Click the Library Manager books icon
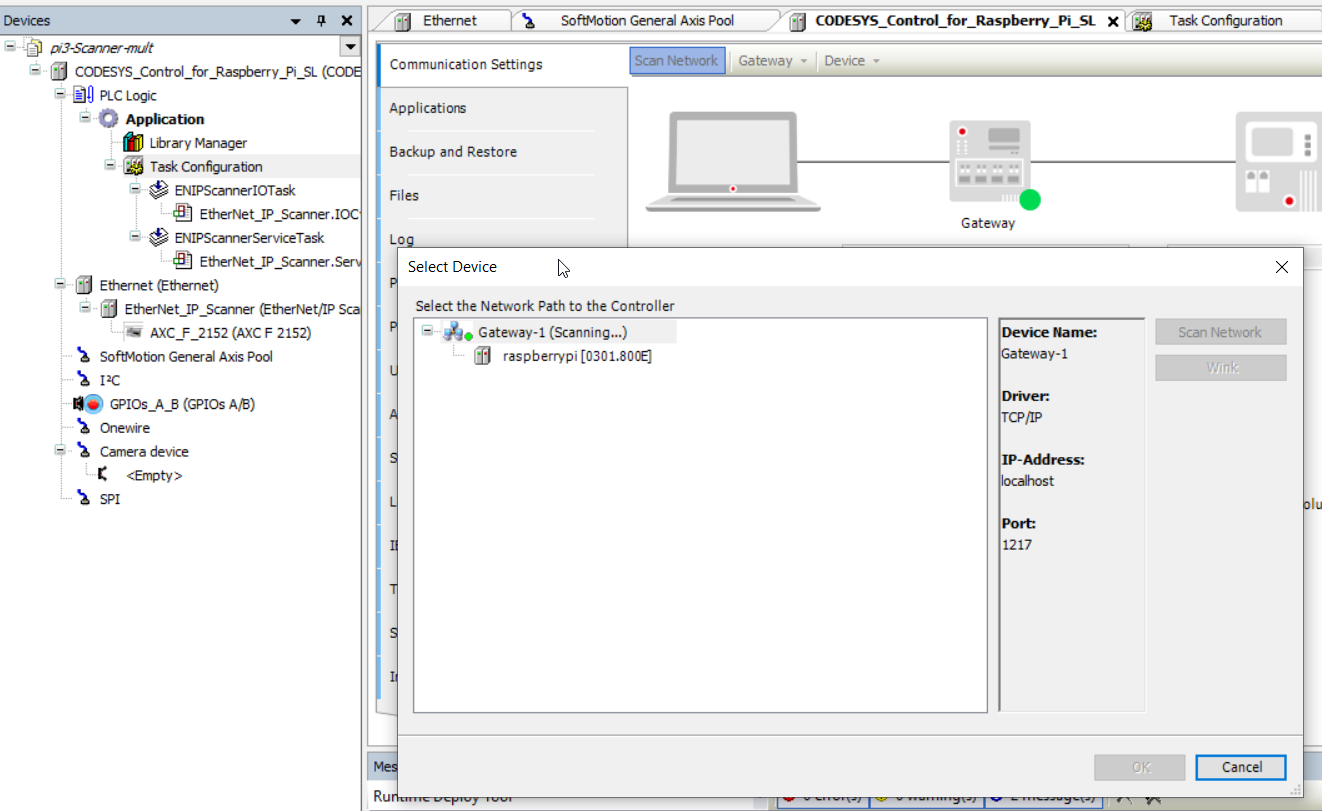Image resolution: width=1322 pixels, height=811 pixels. 133,143
